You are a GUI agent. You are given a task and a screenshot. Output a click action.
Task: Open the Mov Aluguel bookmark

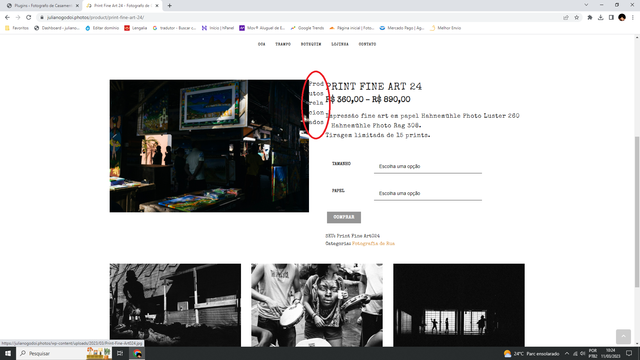262,28
